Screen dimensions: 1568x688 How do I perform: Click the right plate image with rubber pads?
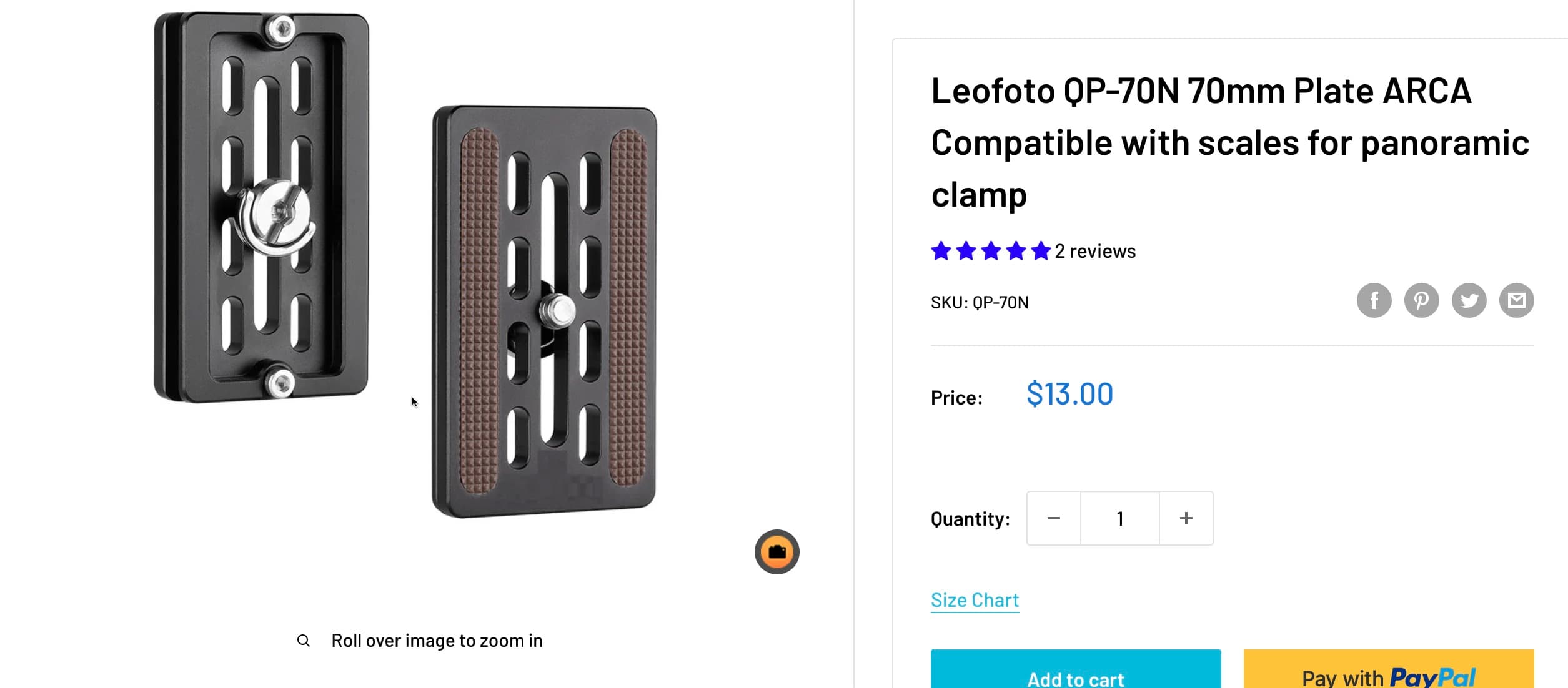pyautogui.click(x=544, y=311)
